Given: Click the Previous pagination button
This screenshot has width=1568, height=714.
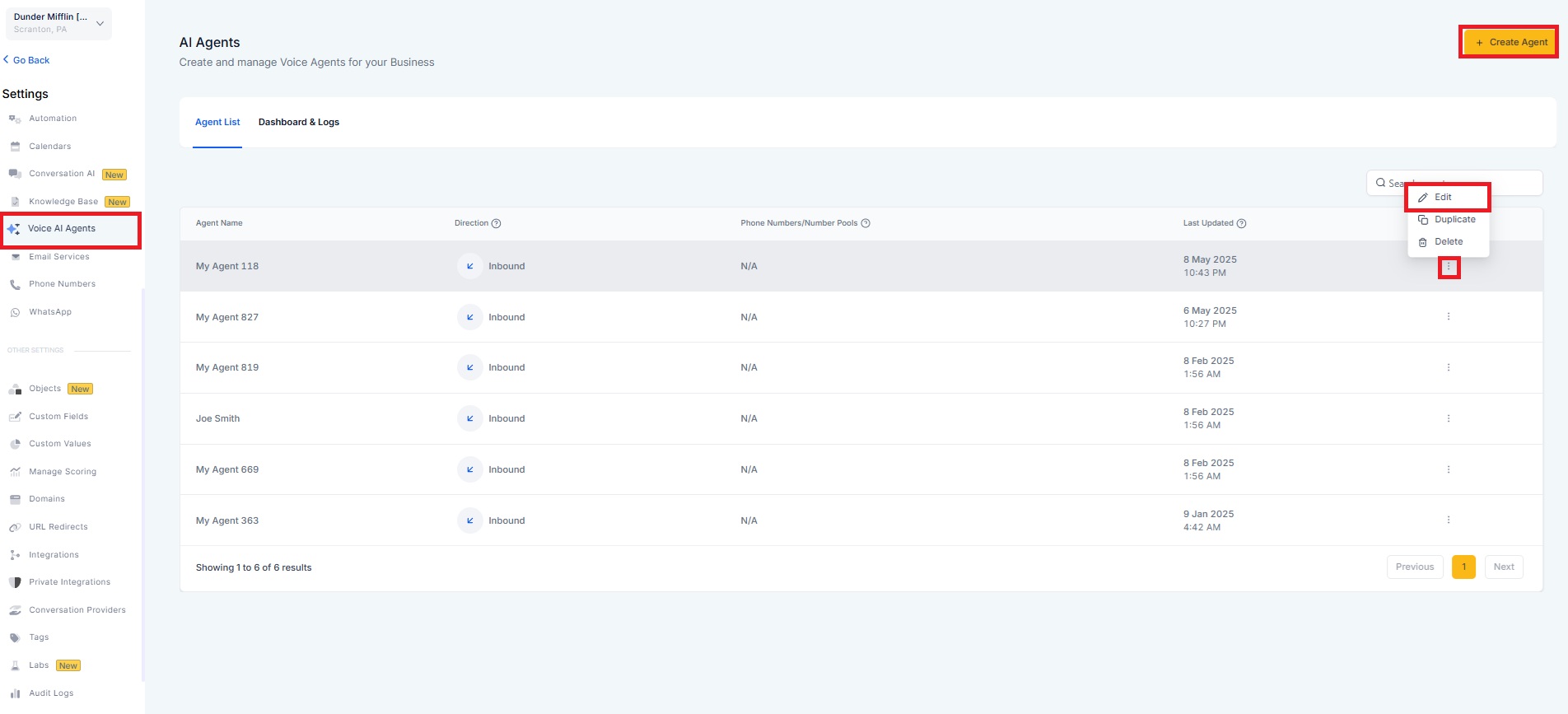Looking at the screenshot, I should click(x=1415, y=567).
